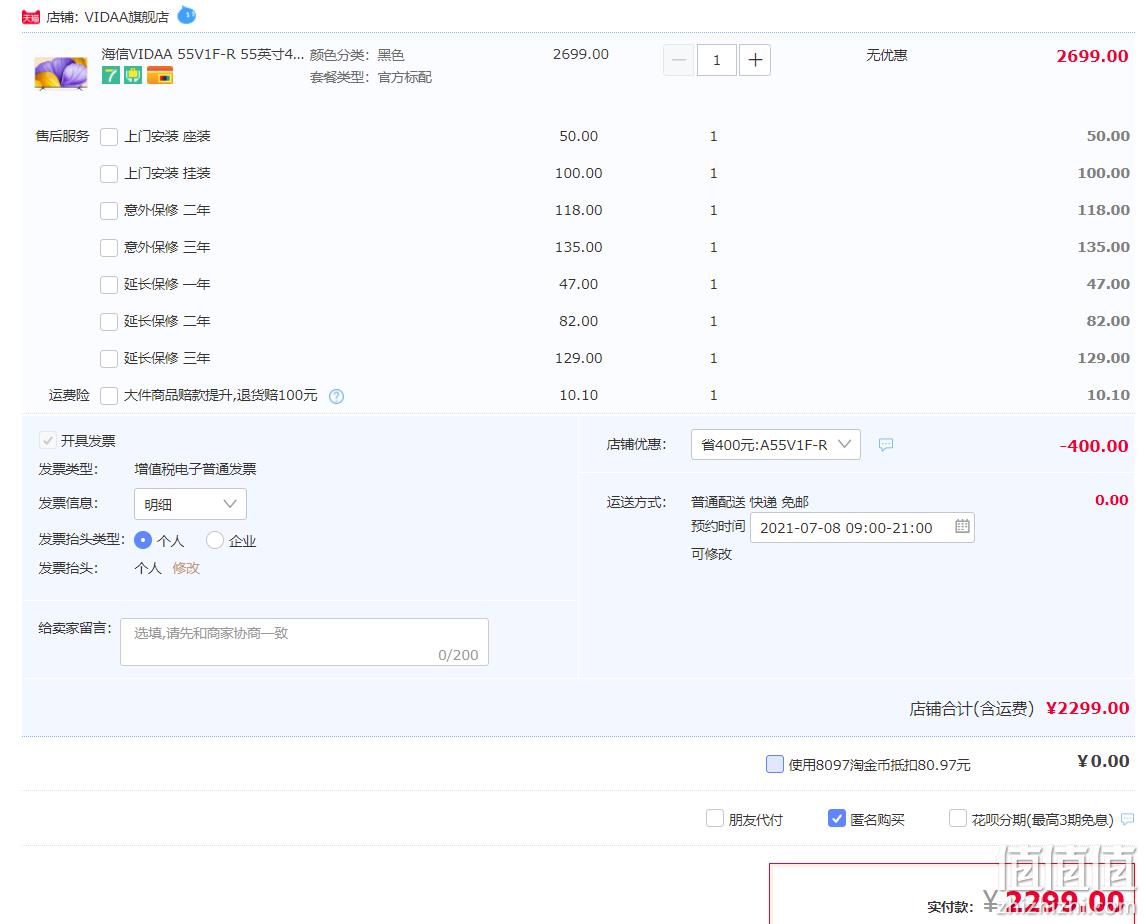Click the 给卖家留言 message text box
Viewport: 1146px width, 924px height.
(304, 642)
